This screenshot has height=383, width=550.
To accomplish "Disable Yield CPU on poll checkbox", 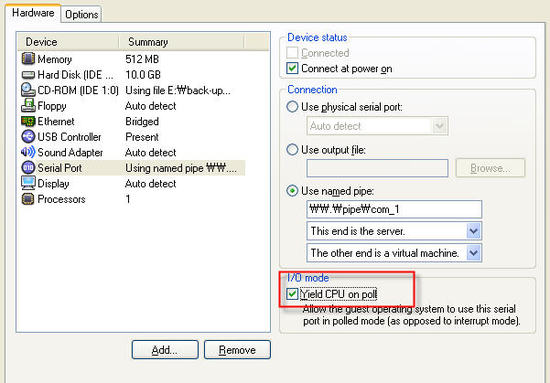I will tap(292, 294).
